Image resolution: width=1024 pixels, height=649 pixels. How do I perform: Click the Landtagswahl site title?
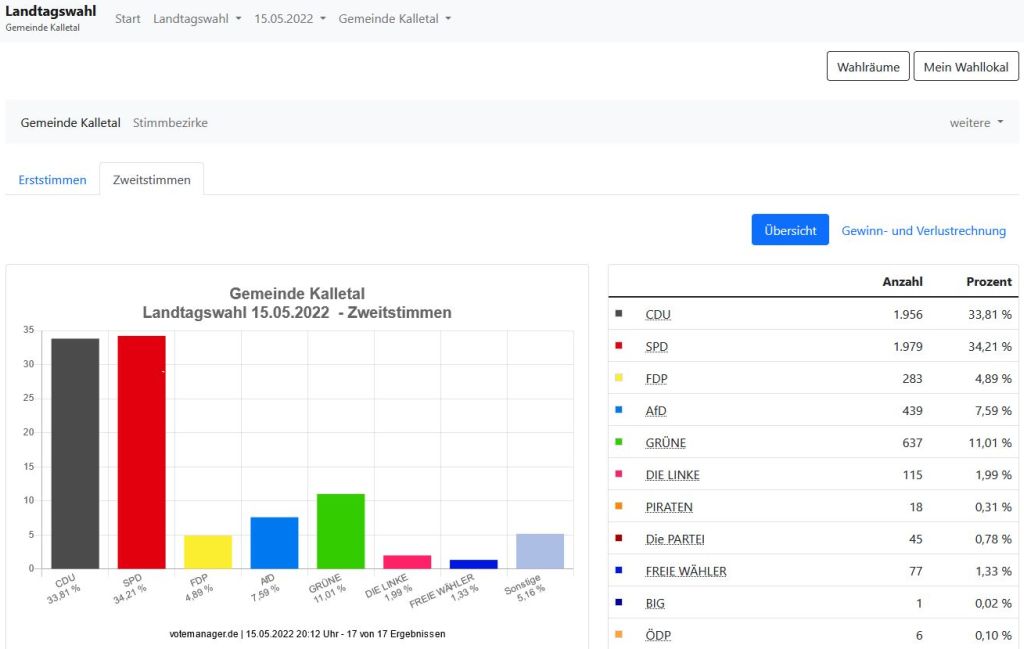[50, 11]
